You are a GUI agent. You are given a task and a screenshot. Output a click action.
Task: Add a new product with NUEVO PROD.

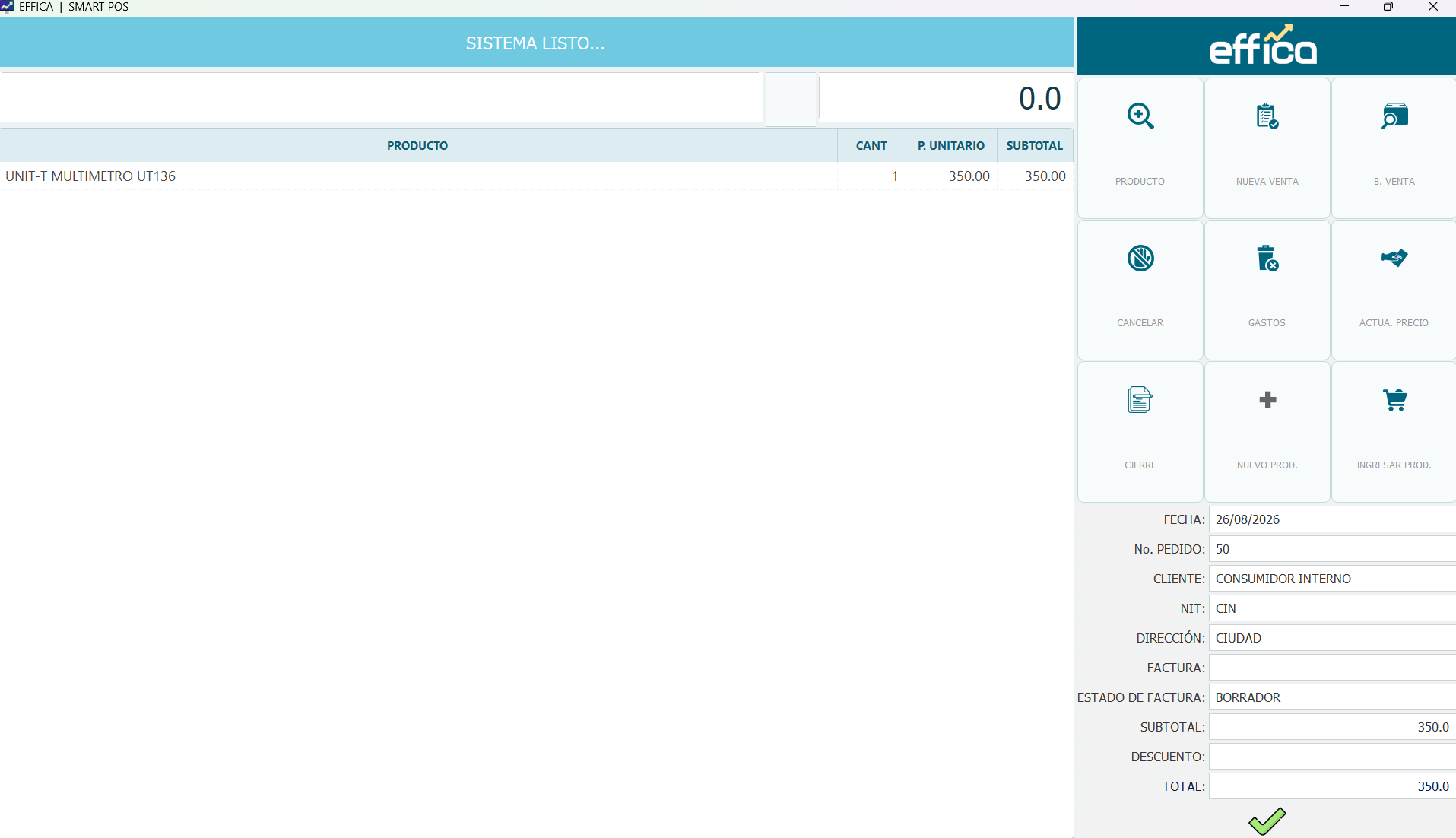pos(1267,432)
